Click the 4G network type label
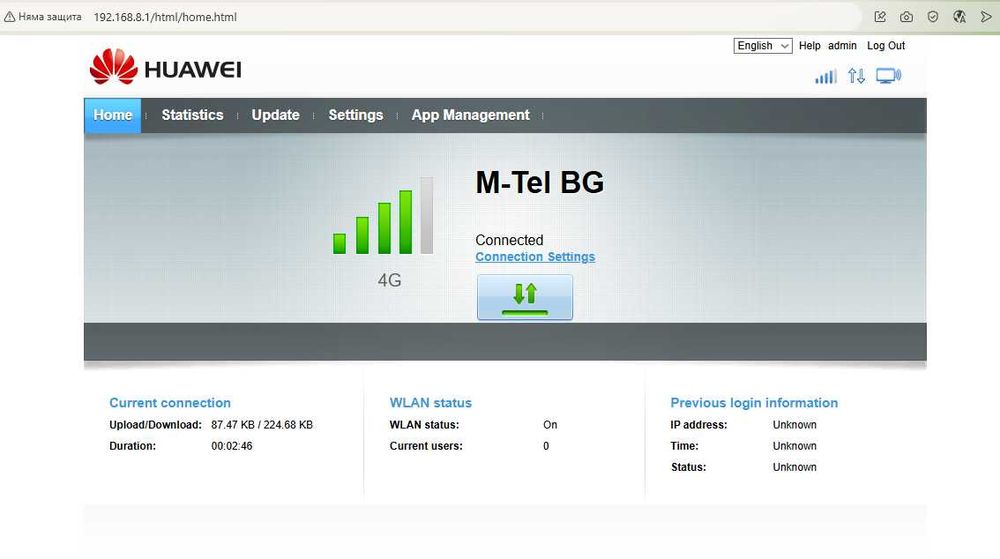Viewport: 1000px width, 559px height. click(x=389, y=280)
